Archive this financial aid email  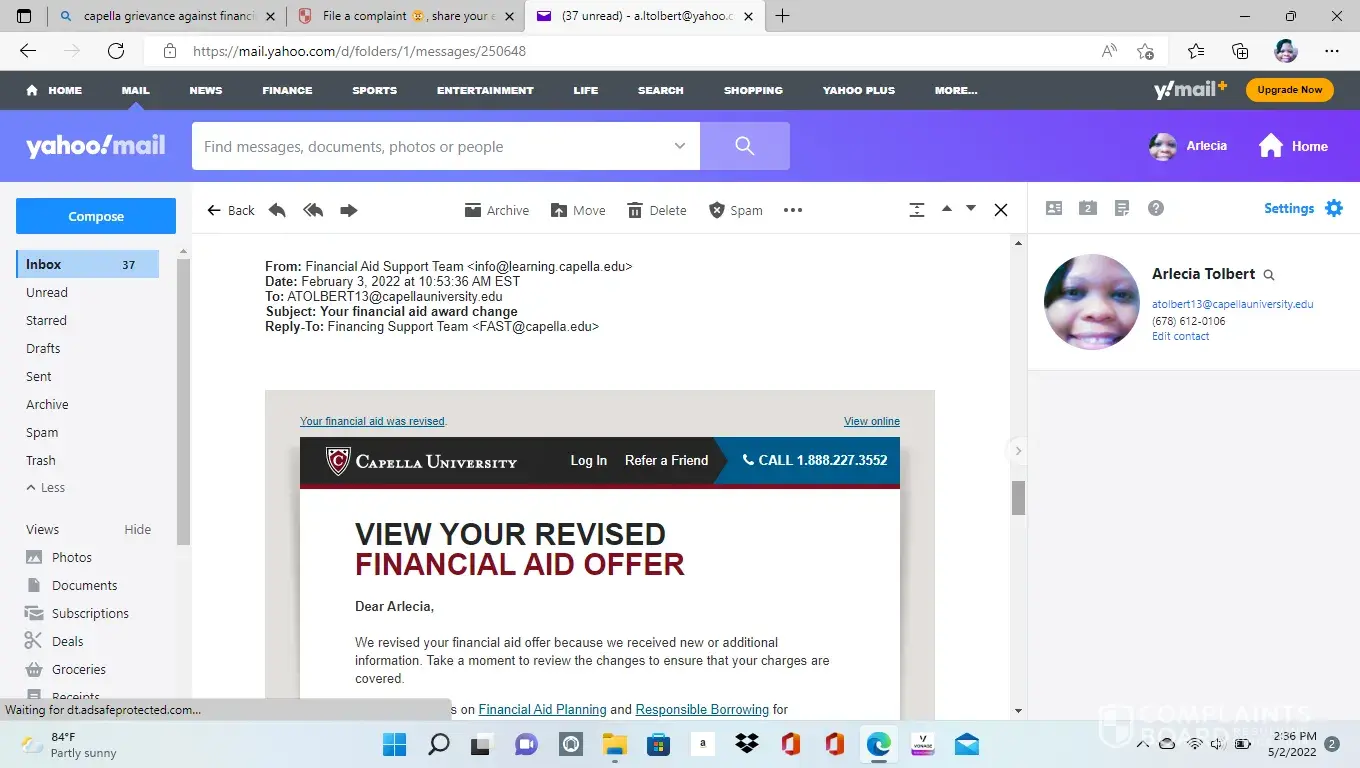497,210
